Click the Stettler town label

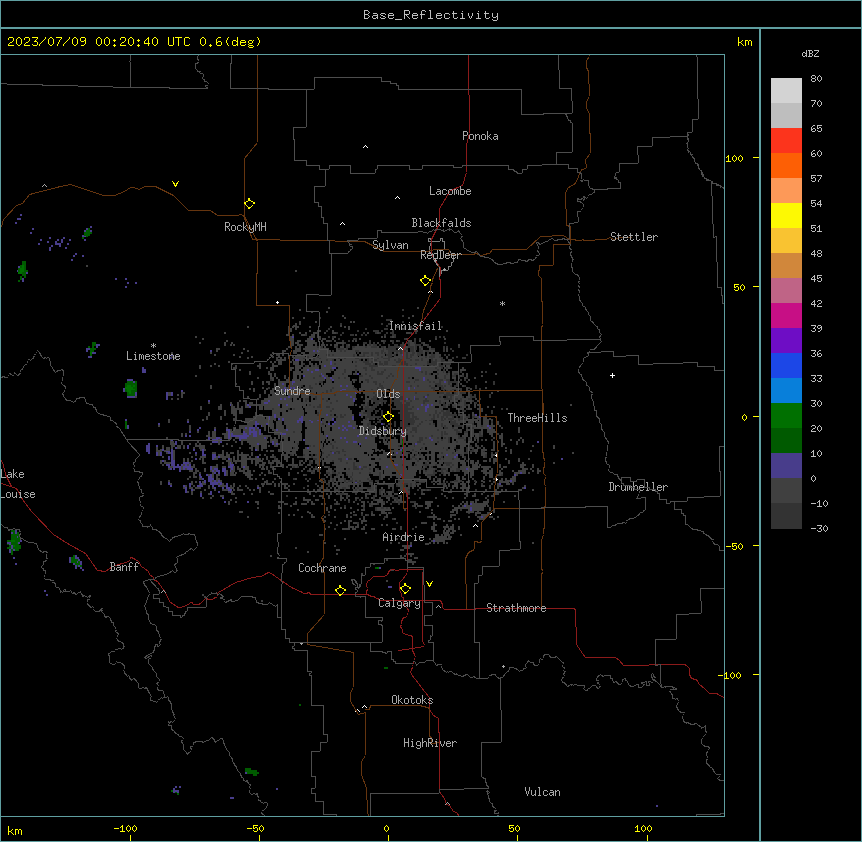[x=633, y=237]
